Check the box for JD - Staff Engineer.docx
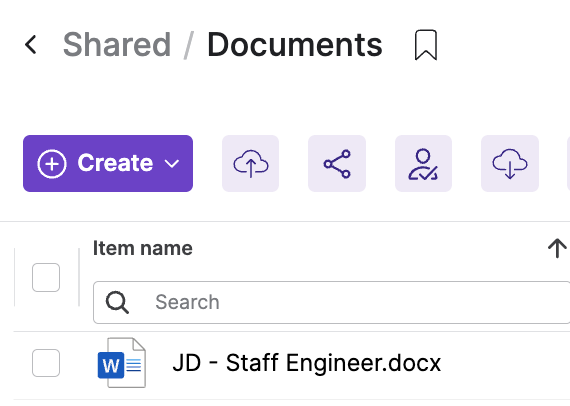Image resolution: width=570 pixels, height=406 pixels. 46,363
